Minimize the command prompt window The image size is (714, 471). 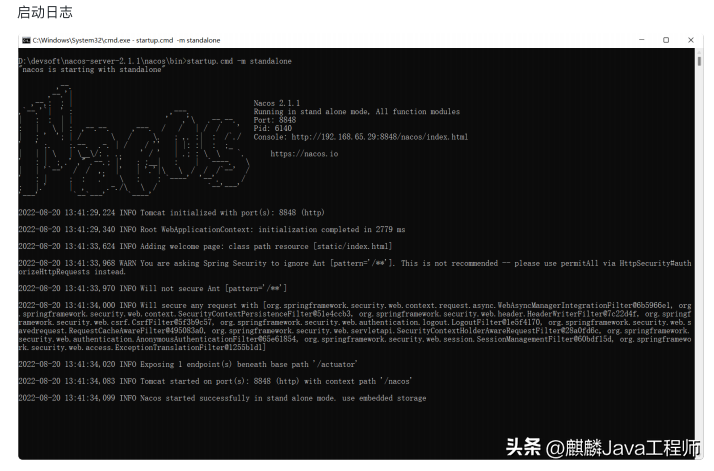point(642,40)
